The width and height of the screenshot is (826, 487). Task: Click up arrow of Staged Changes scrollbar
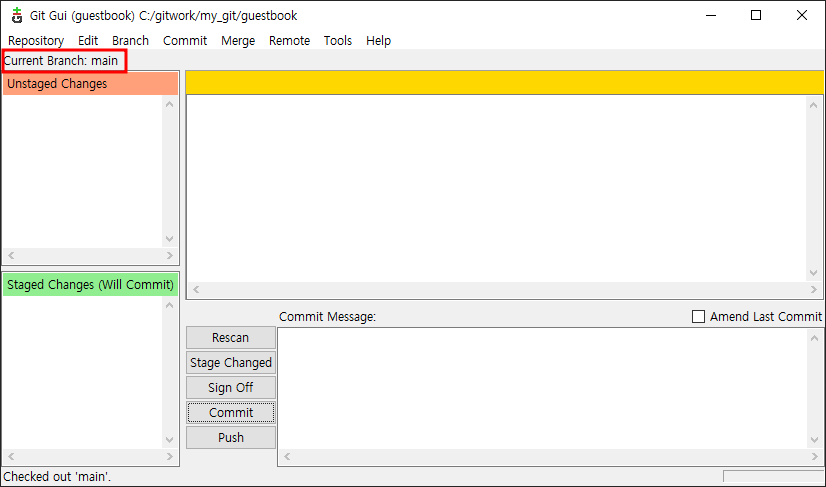pos(170,305)
